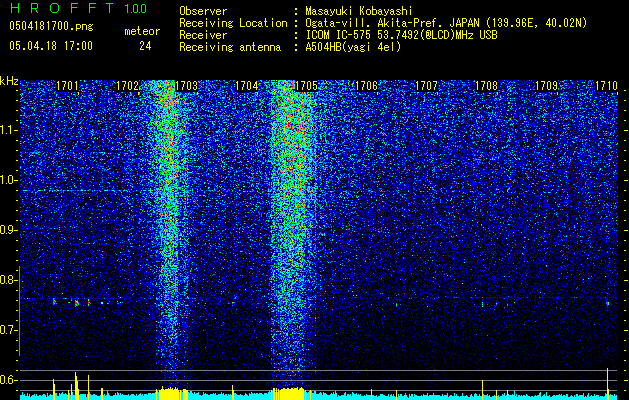629x400 pixels.
Task: Click the HROFFT 1.0.0 title text
Action: point(78,8)
